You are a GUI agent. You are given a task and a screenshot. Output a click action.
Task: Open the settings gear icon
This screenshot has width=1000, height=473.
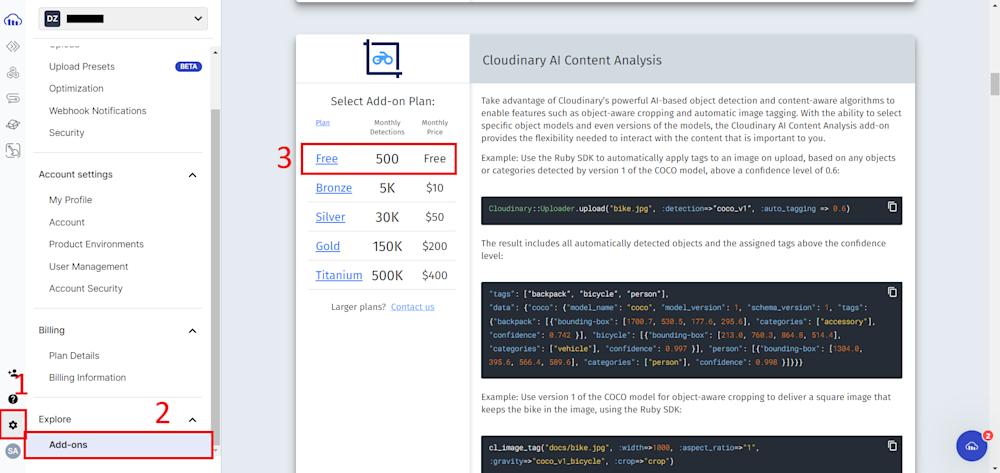click(13, 425)
